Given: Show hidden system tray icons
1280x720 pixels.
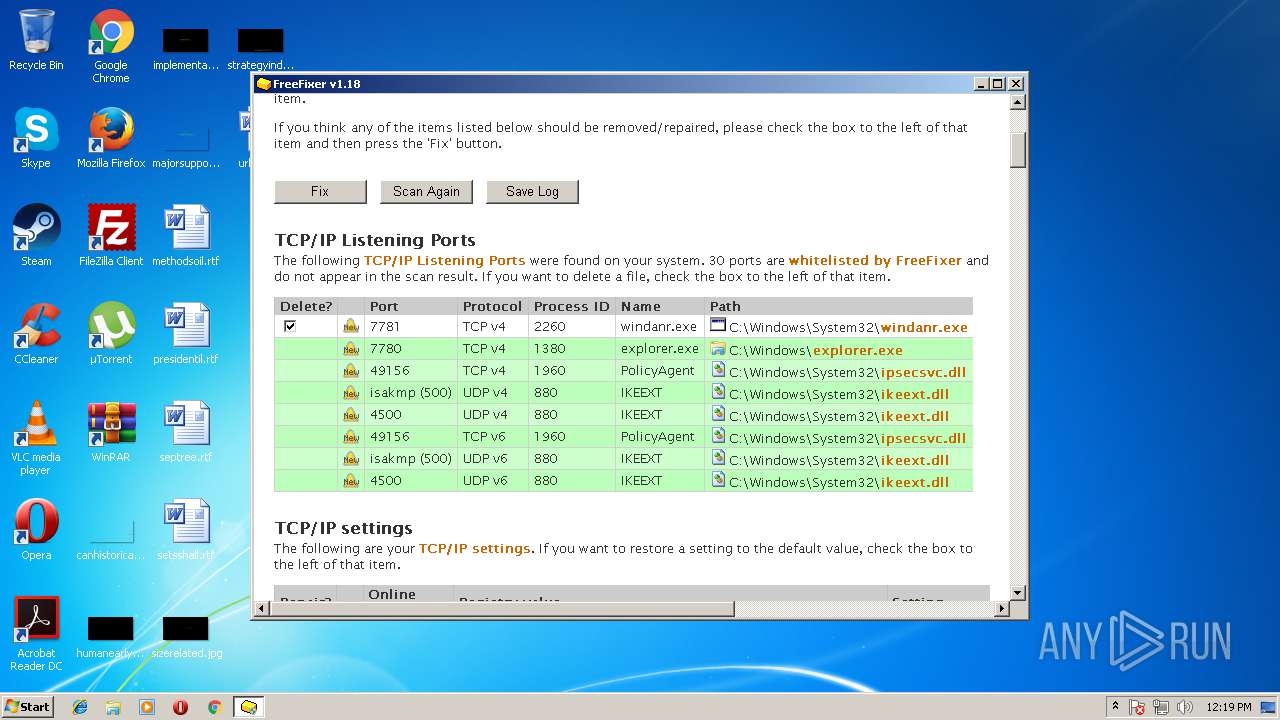Looking at the screenshot, I should [1116, 706].
